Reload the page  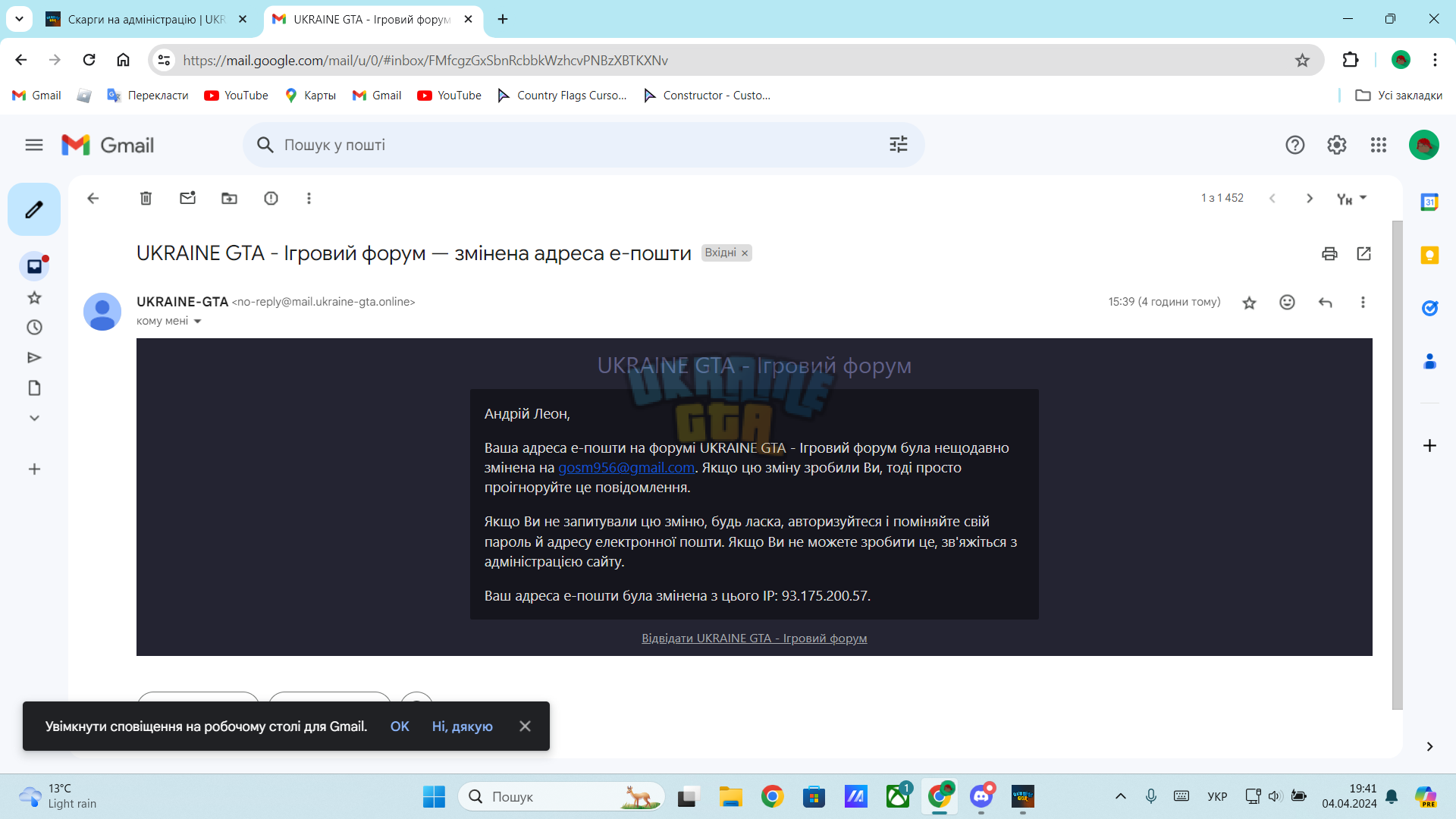89,60
